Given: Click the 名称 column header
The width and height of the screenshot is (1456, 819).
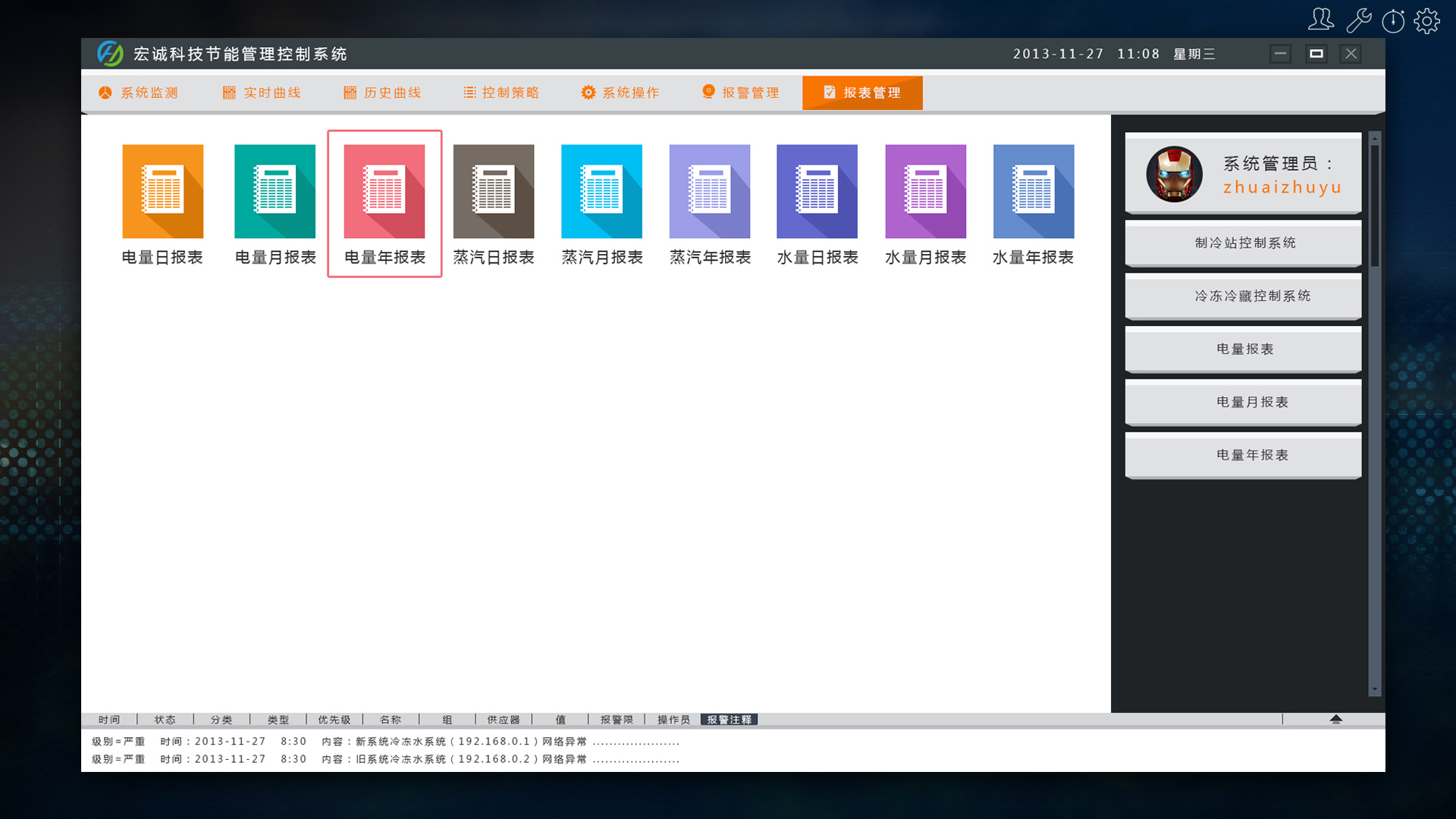Looking at the screenshot, I should [x=391, y=720].
